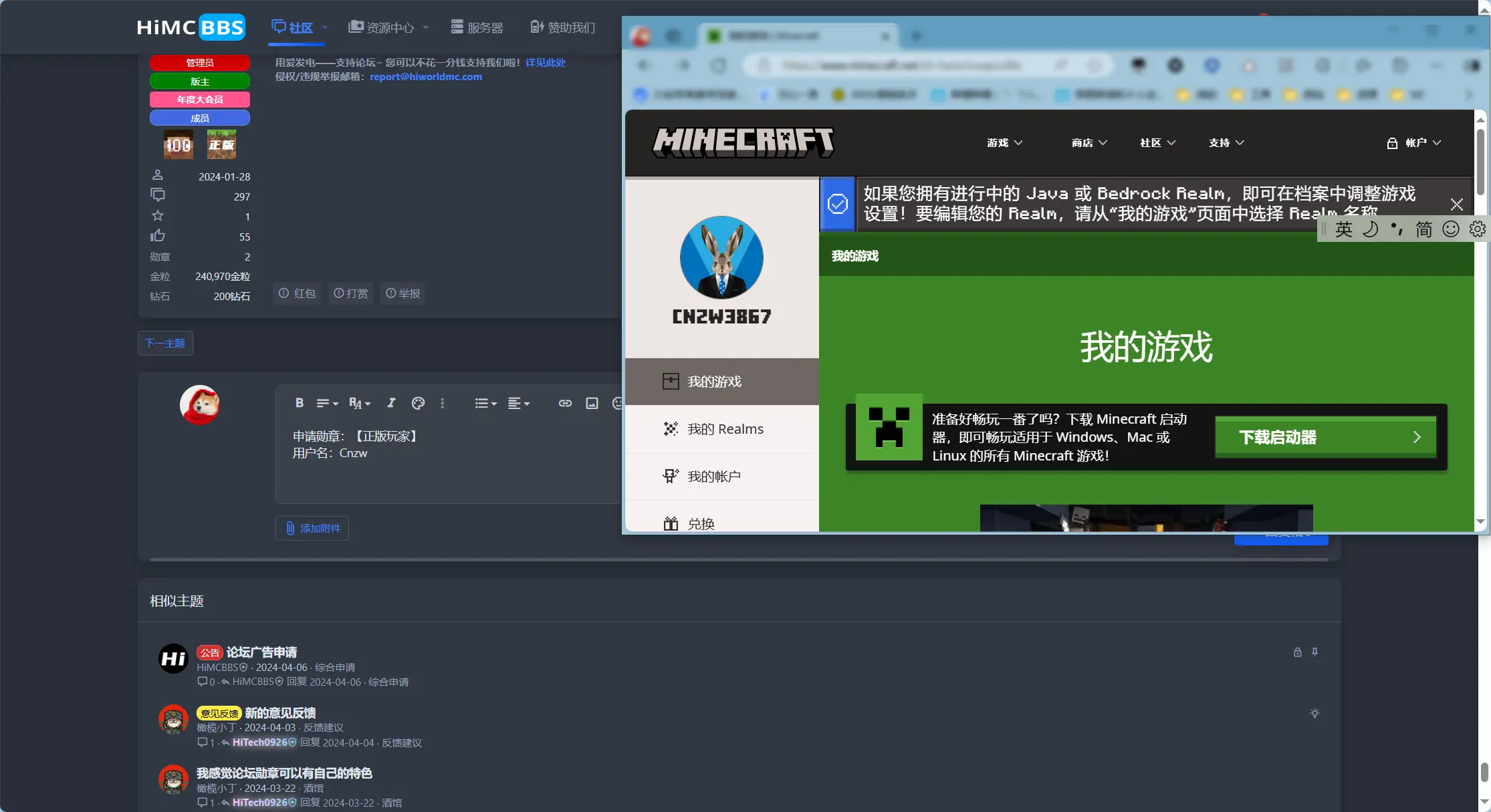Open the 资源中心 navigation menu
The image size is (1491, 812).
pyautogui.click(x=388, y=27)
